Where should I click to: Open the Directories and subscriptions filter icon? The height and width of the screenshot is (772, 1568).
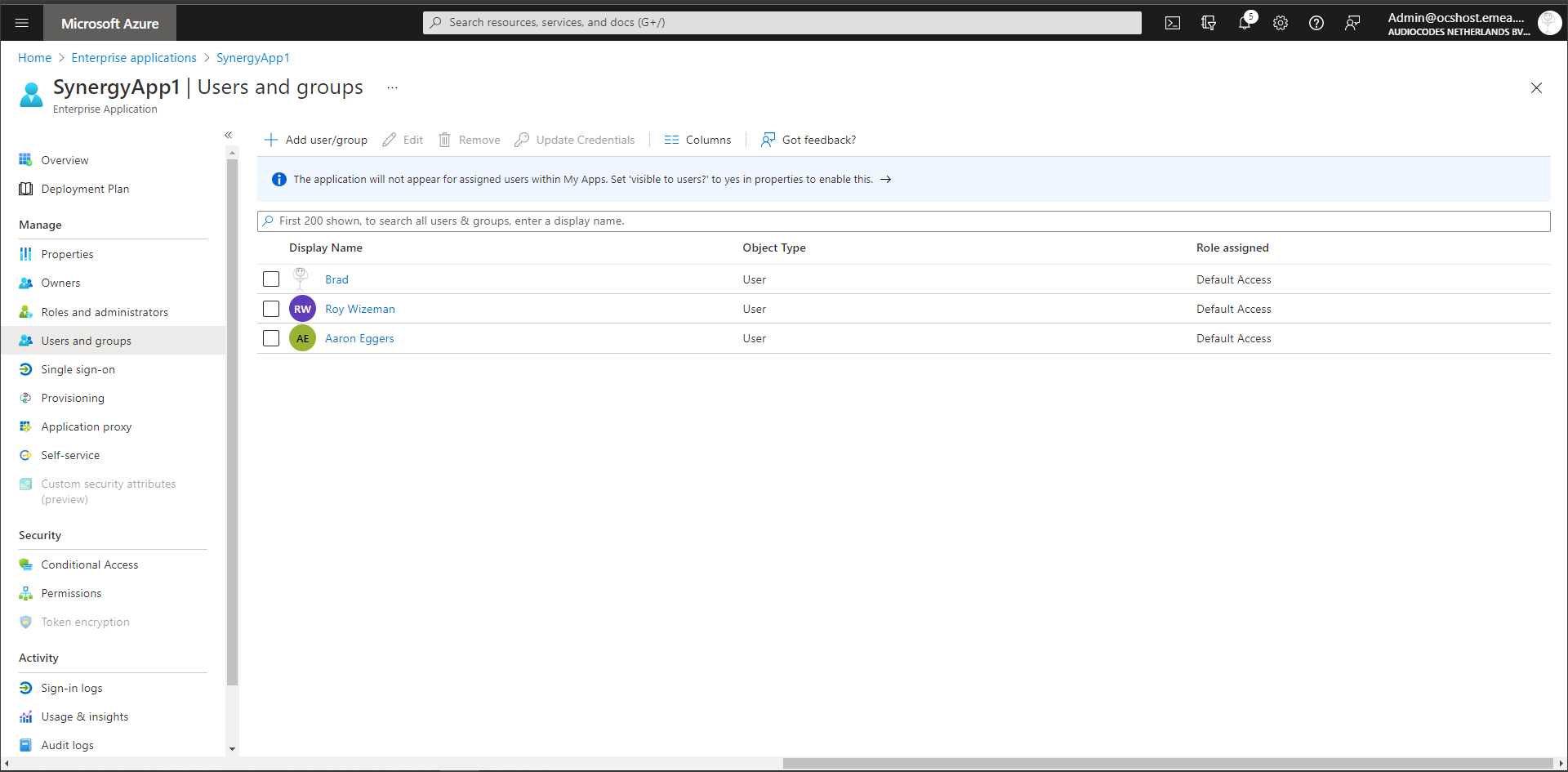click(1209, 23)
